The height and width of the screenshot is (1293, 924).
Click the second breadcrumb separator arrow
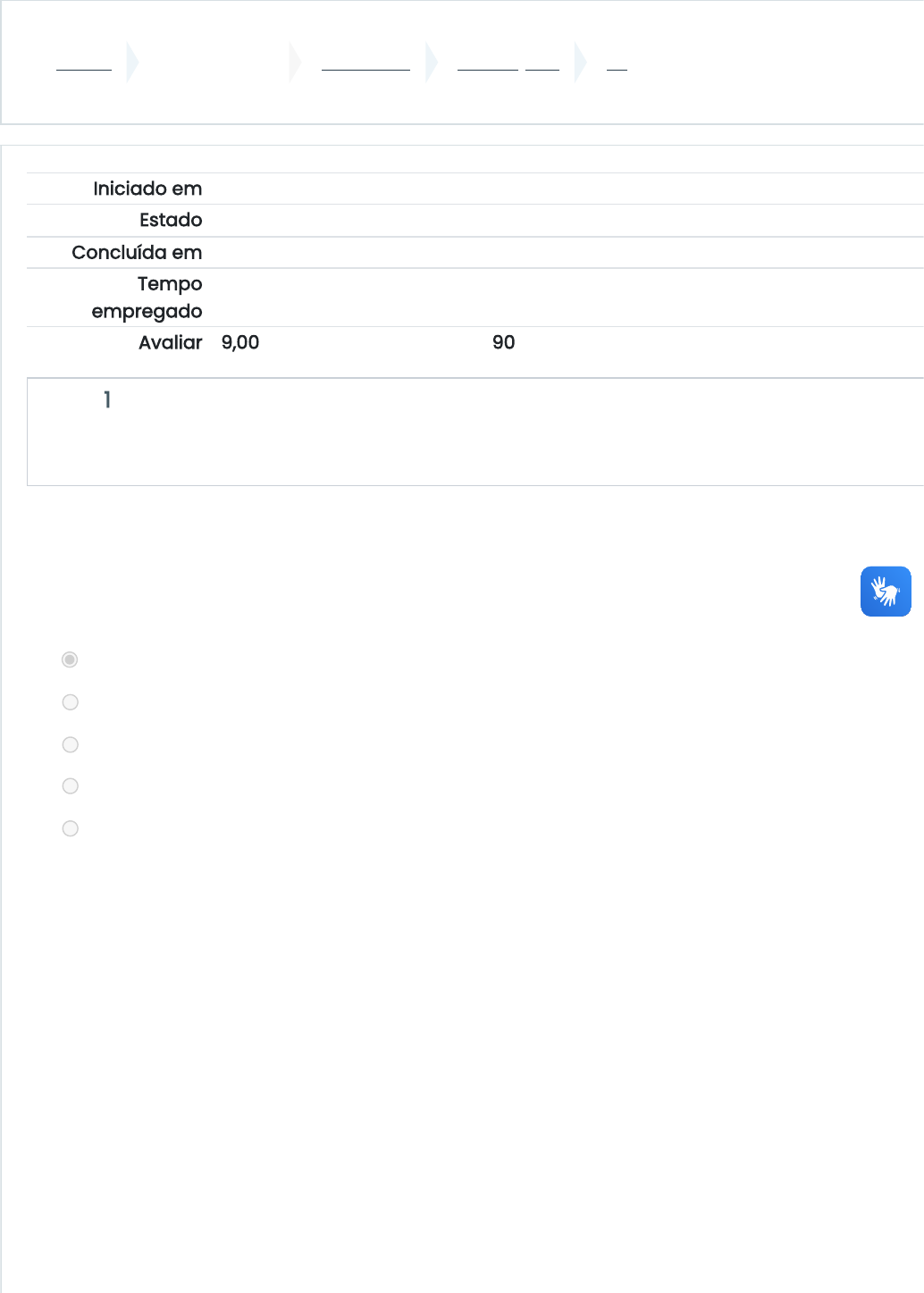tap(296, 63)
